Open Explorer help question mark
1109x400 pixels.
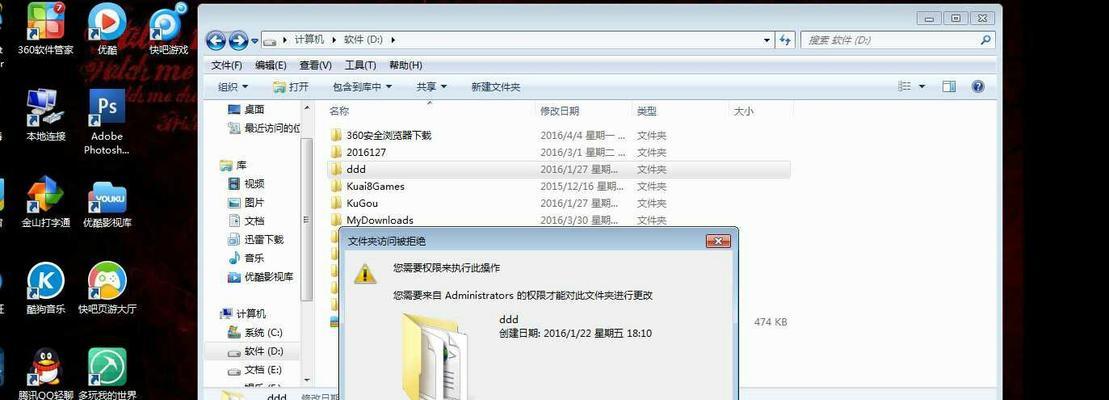978,86
